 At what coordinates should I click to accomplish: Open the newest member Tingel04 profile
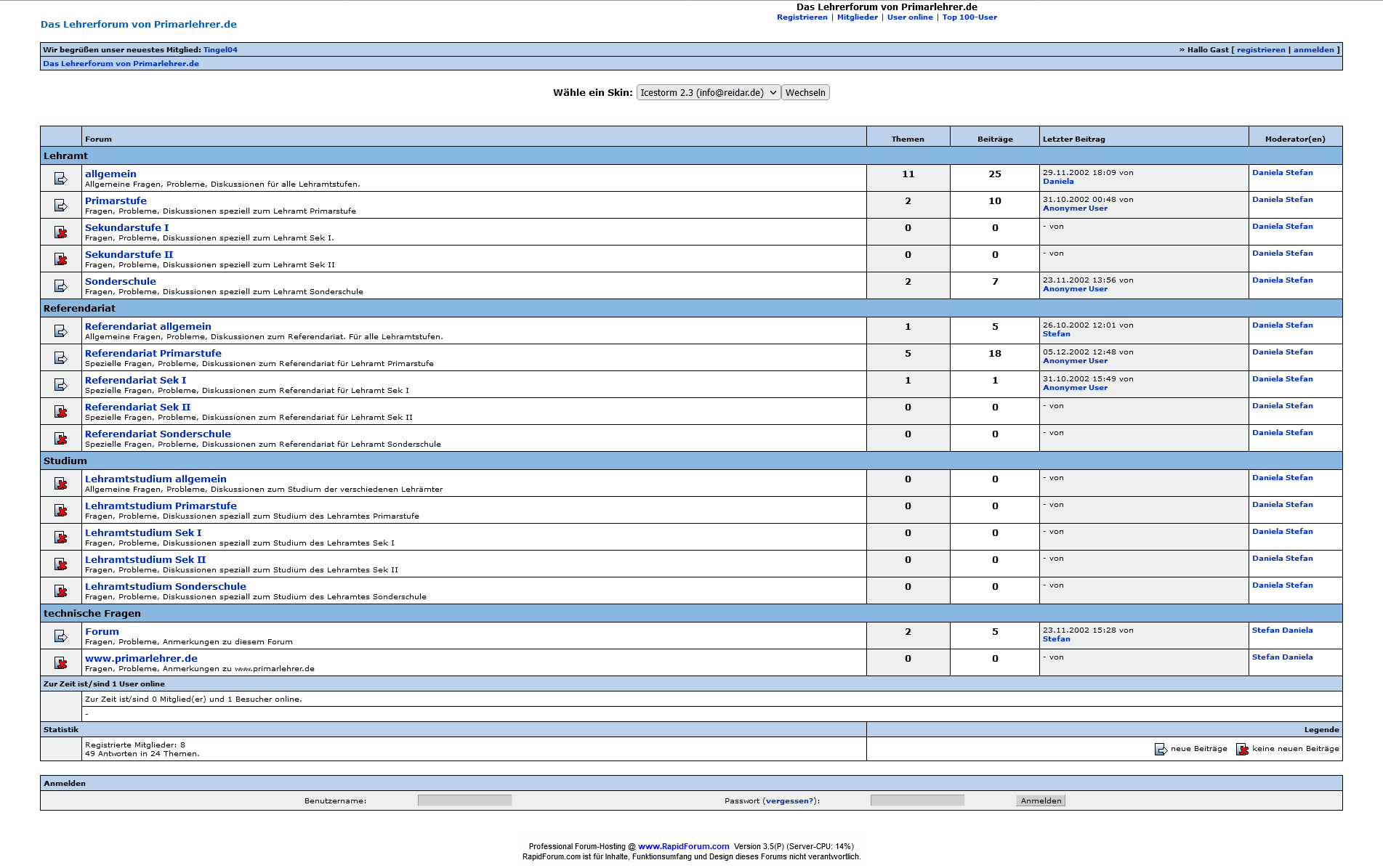coord(220,50)
